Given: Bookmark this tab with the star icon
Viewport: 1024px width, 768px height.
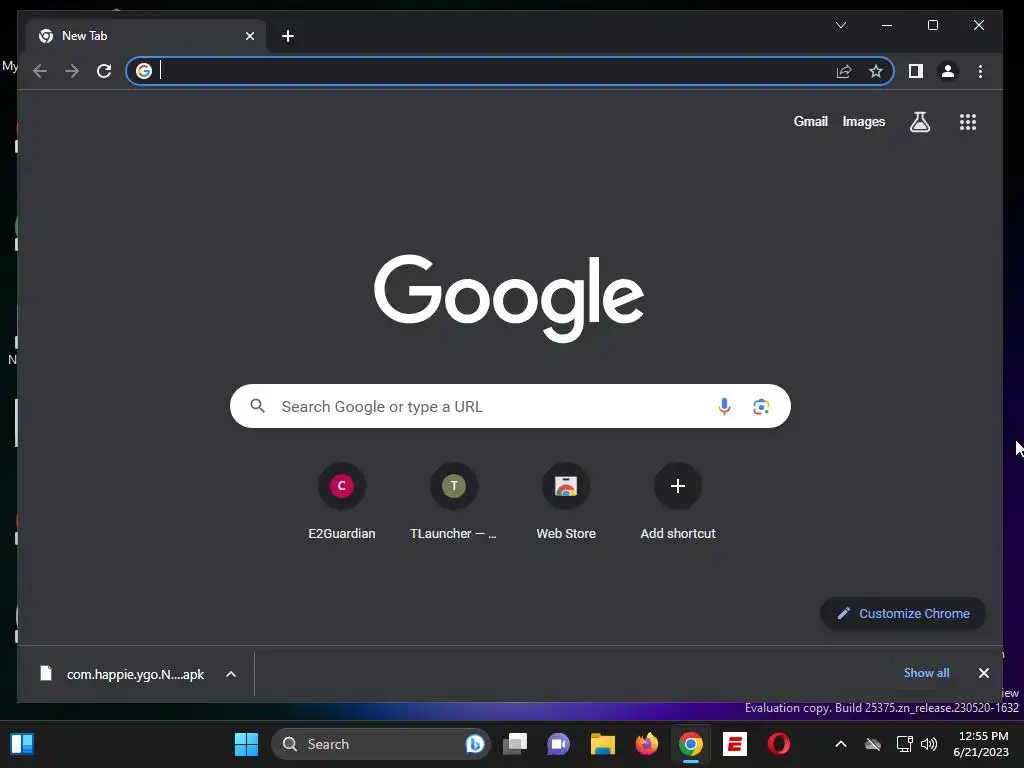Looking at the screenshot, I should point(876,71).
